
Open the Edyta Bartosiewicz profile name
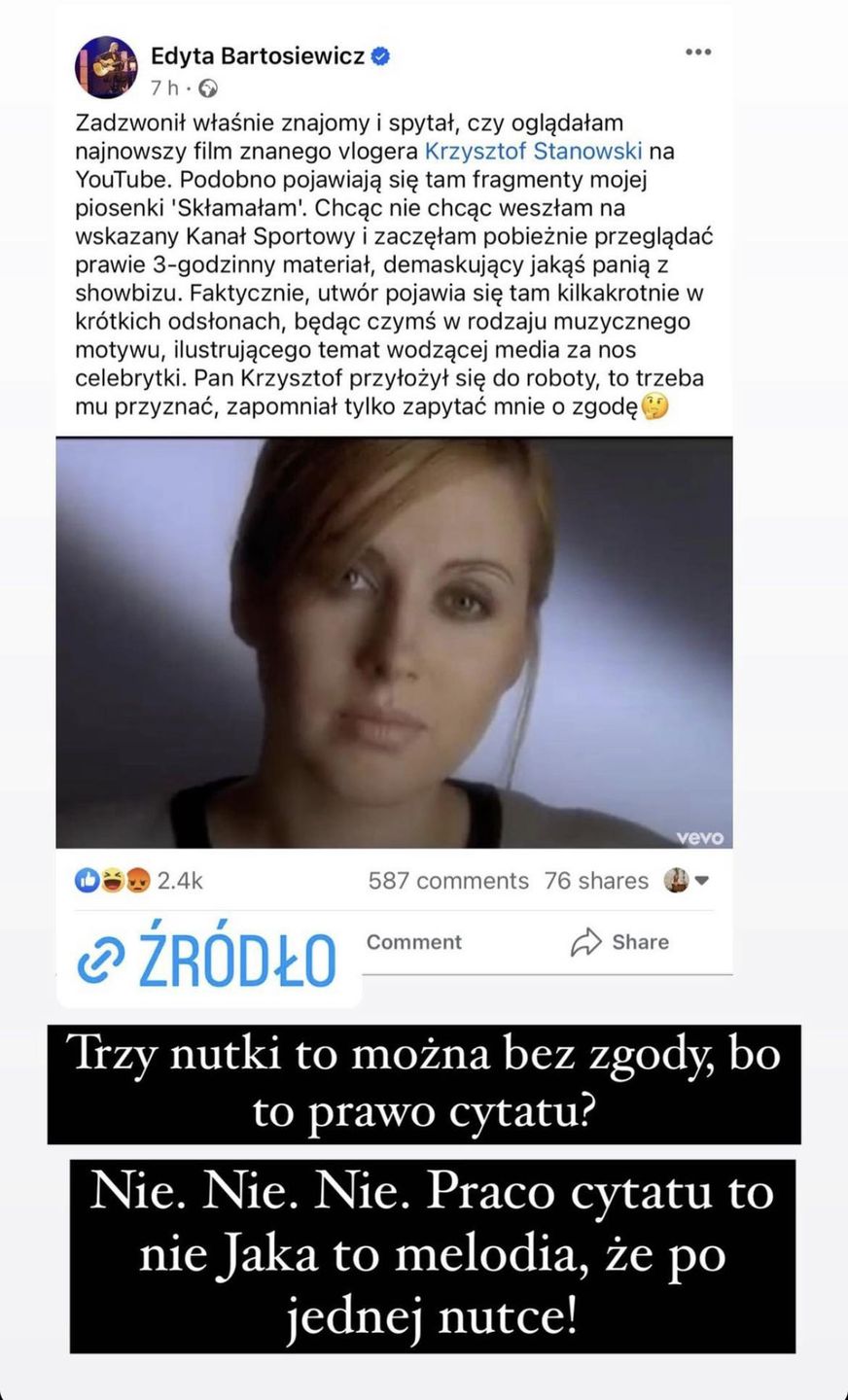258,56
